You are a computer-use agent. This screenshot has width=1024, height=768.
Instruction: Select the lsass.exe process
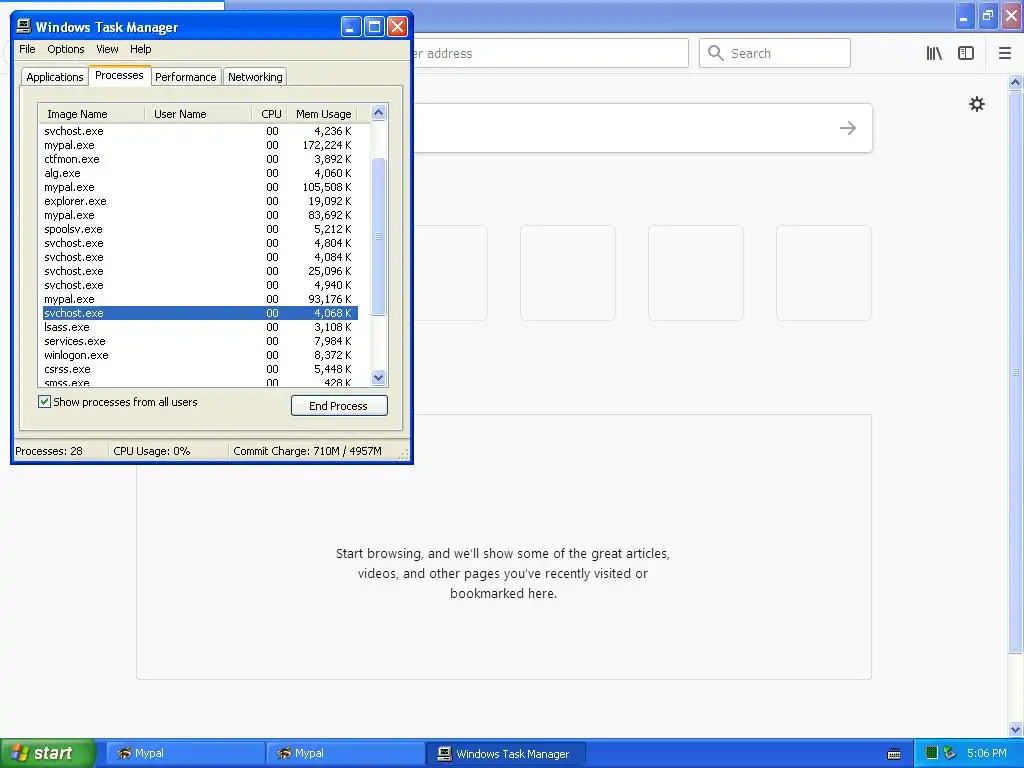(200, 327)
